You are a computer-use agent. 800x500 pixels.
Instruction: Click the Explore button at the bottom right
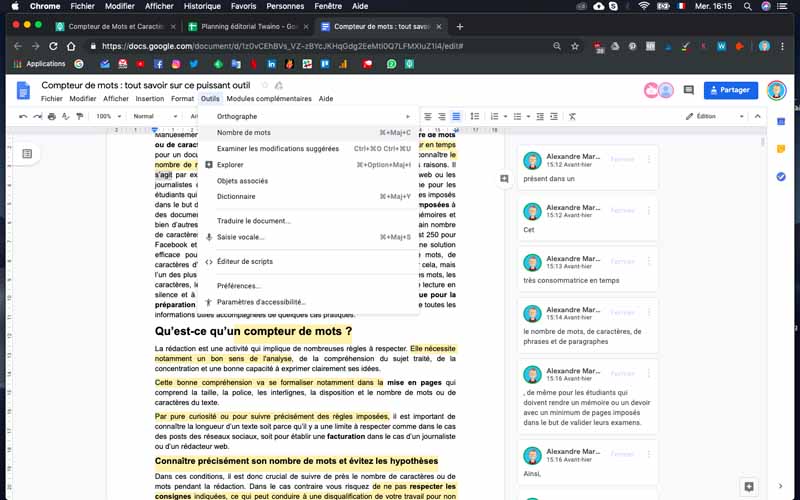click(x=749, y=486)
